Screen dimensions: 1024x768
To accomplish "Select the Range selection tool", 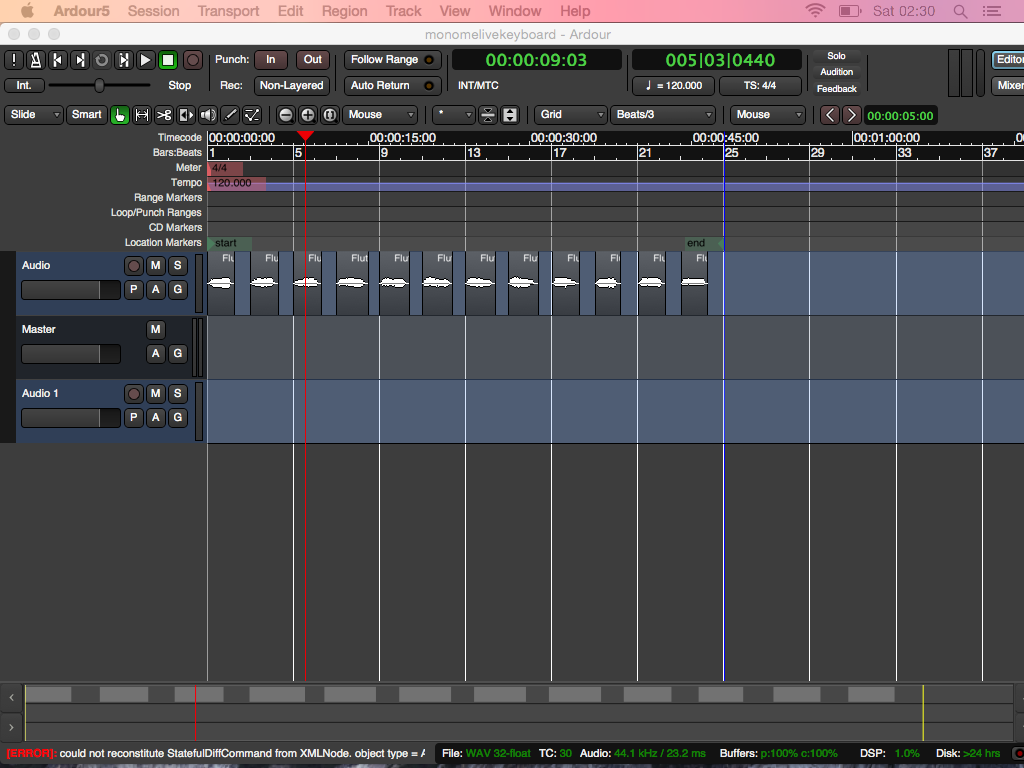I will pyautogui.click(x=142, y=115).
